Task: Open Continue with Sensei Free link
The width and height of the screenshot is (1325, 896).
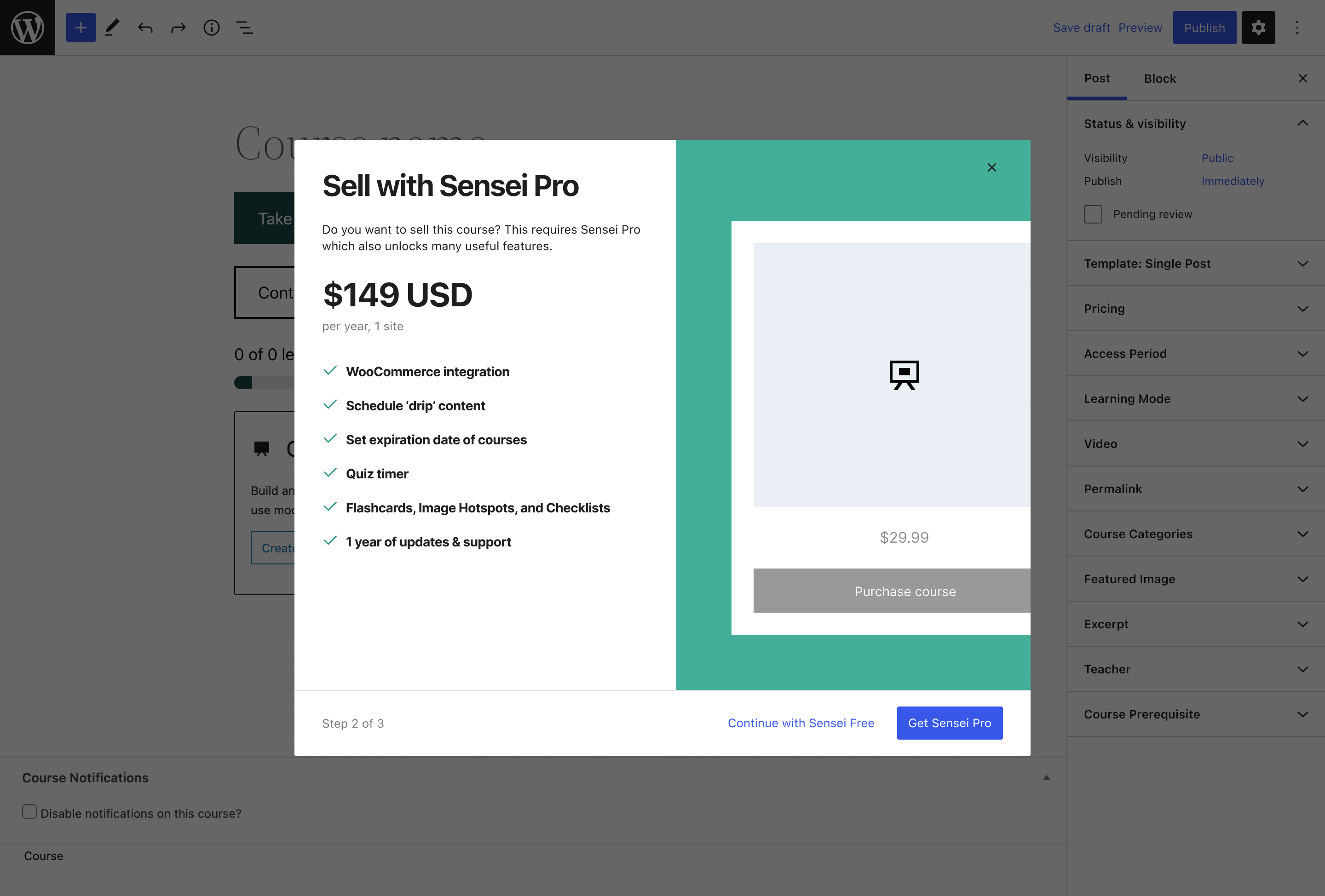Action: tap(801, 723)
